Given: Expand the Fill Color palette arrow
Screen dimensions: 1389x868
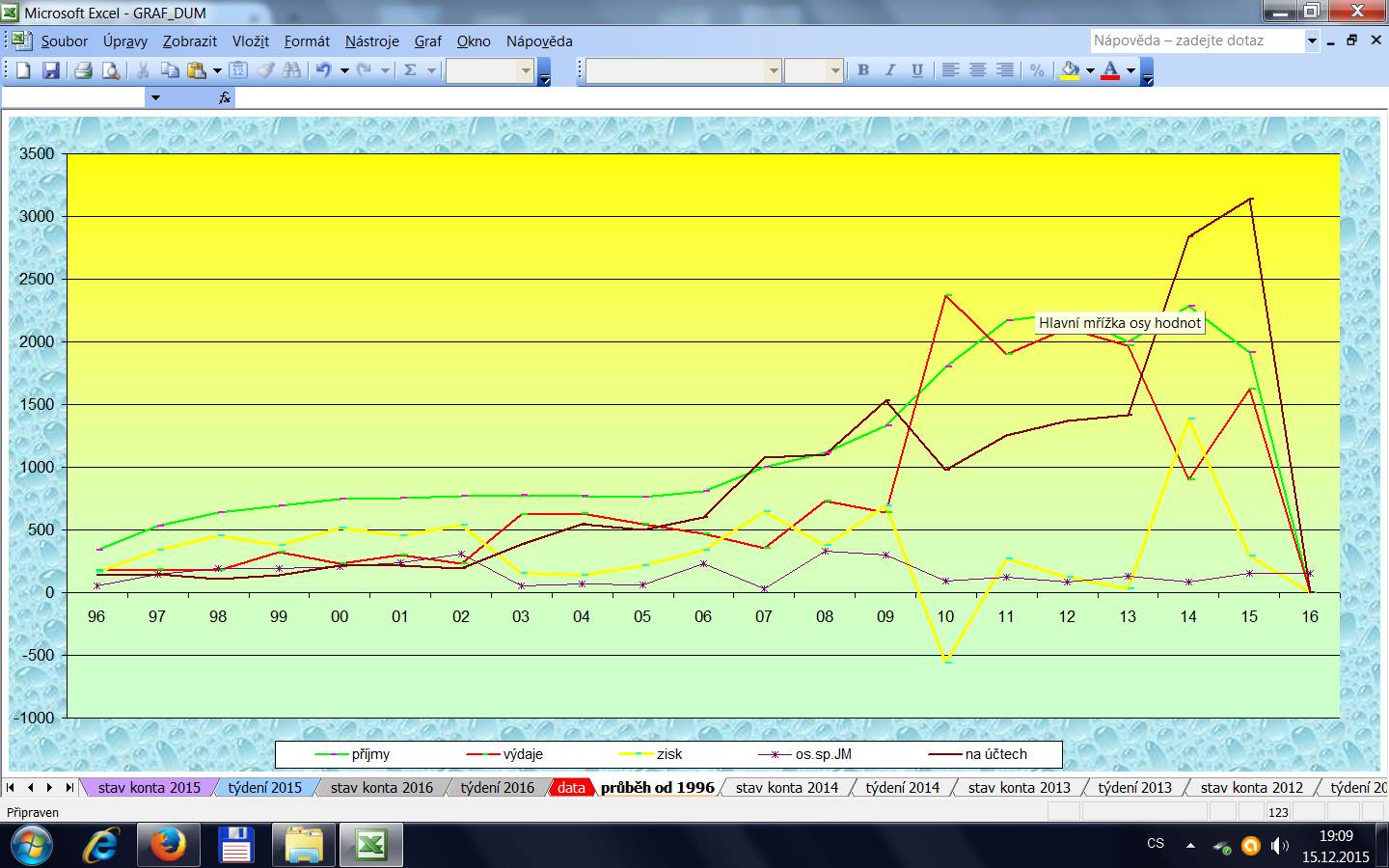Looking at the screenshot, I should (1090, 70).
